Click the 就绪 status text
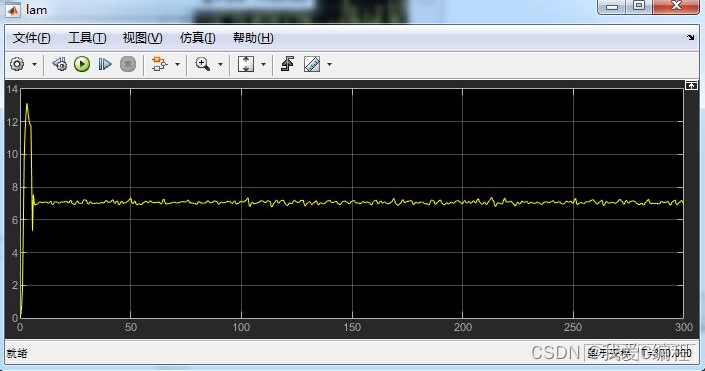Image resolution: width=705 pixels, height=371 pixels. click(17, 353)
